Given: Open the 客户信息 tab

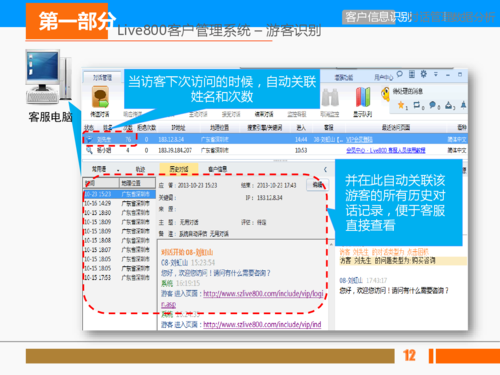Looking at the screenshot, I should (217, 169).
